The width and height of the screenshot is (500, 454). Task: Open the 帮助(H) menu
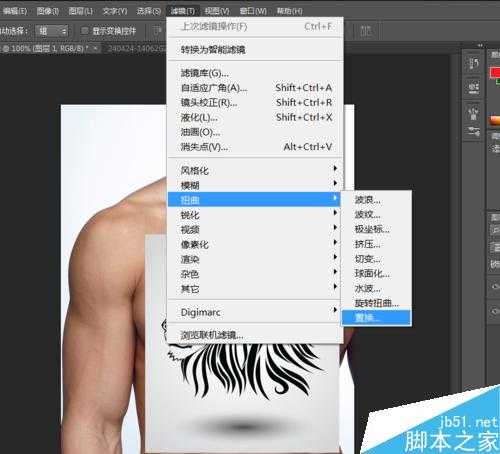tap(289, 11)
